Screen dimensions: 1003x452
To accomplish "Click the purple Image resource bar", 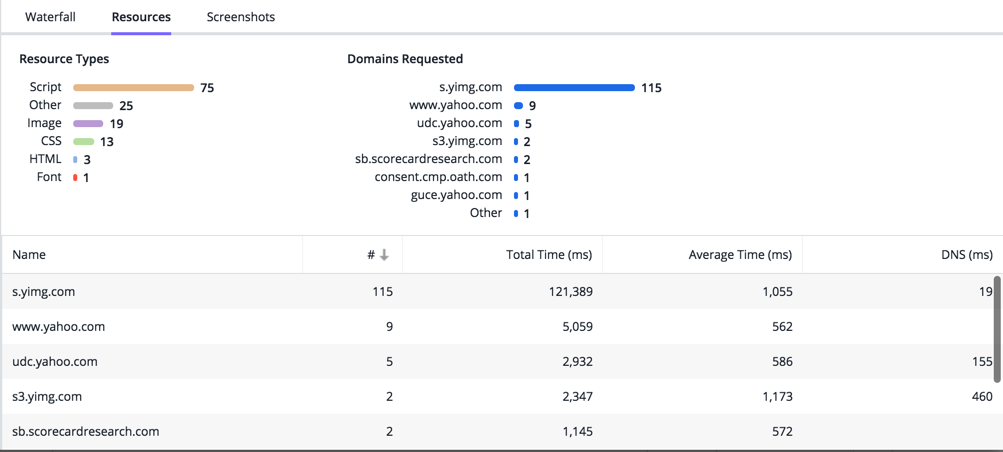I will tap(88, 123).
